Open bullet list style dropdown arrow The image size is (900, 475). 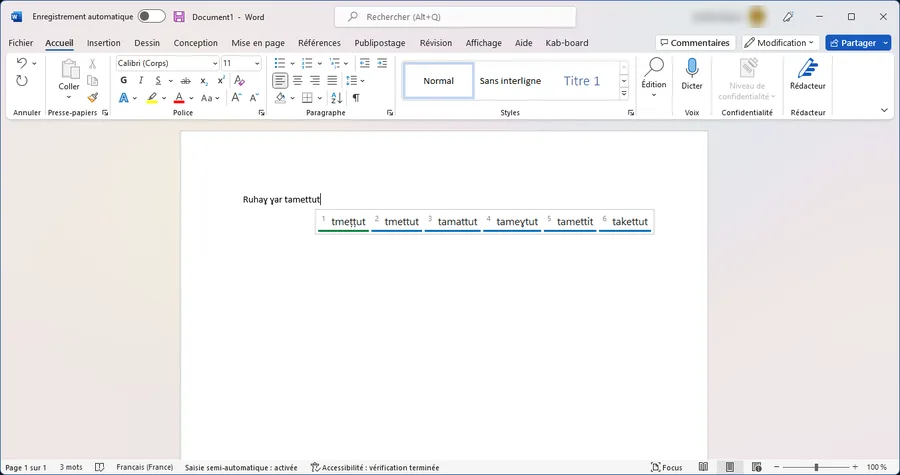[292, 63]
